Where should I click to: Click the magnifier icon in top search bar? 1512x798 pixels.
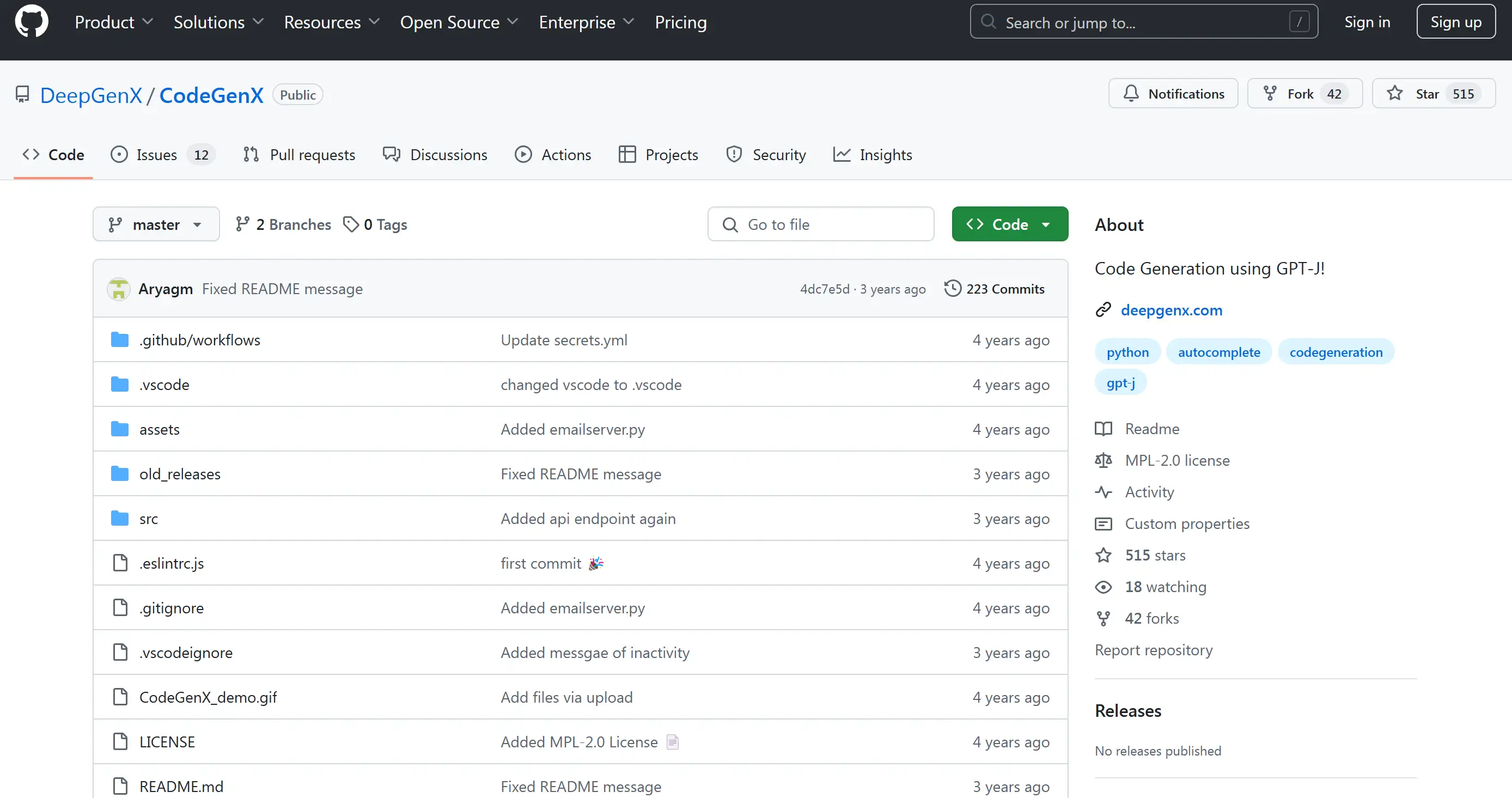coord(989,22)
